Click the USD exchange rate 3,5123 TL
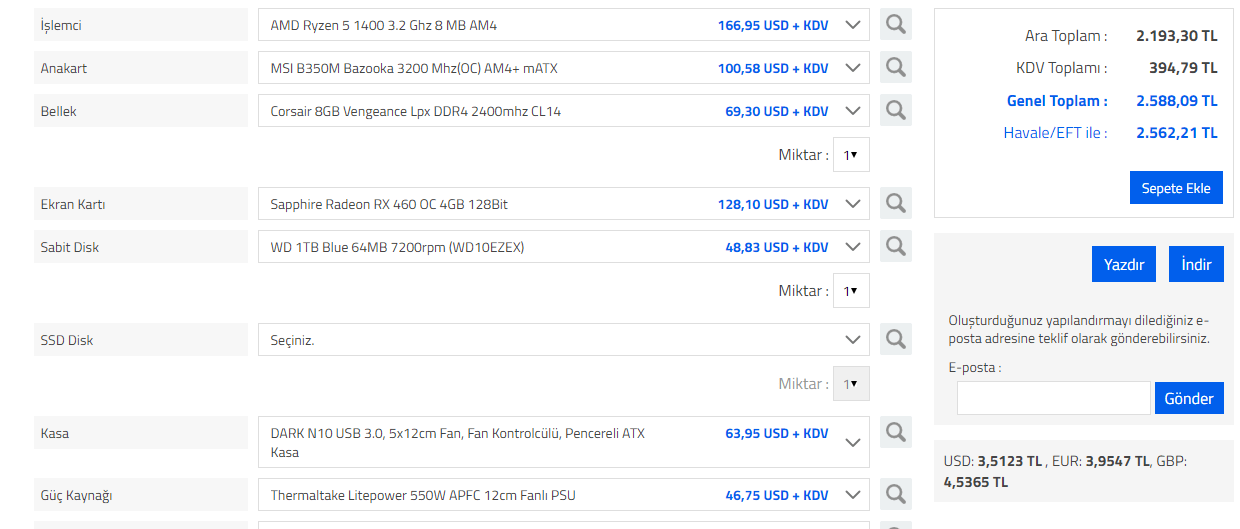Image resolution: width=1240 pixels, height=529 pixels. [1010, 462]
